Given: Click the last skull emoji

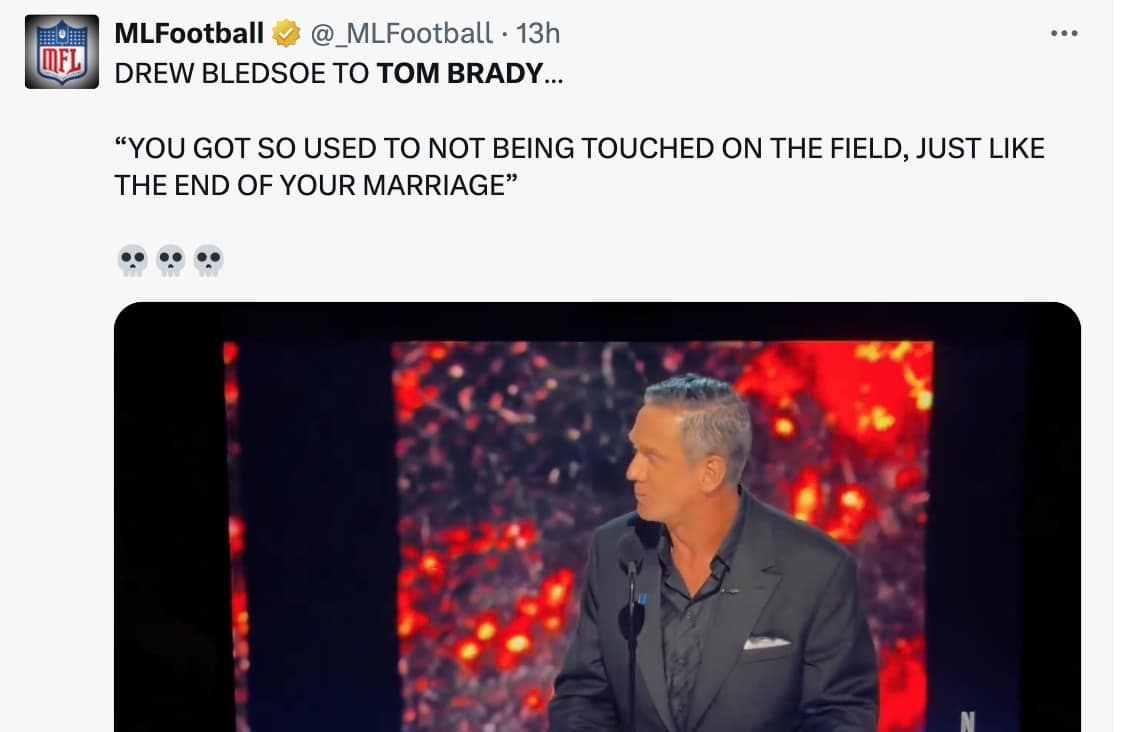Looking at the screenshot, I should 208,261.
